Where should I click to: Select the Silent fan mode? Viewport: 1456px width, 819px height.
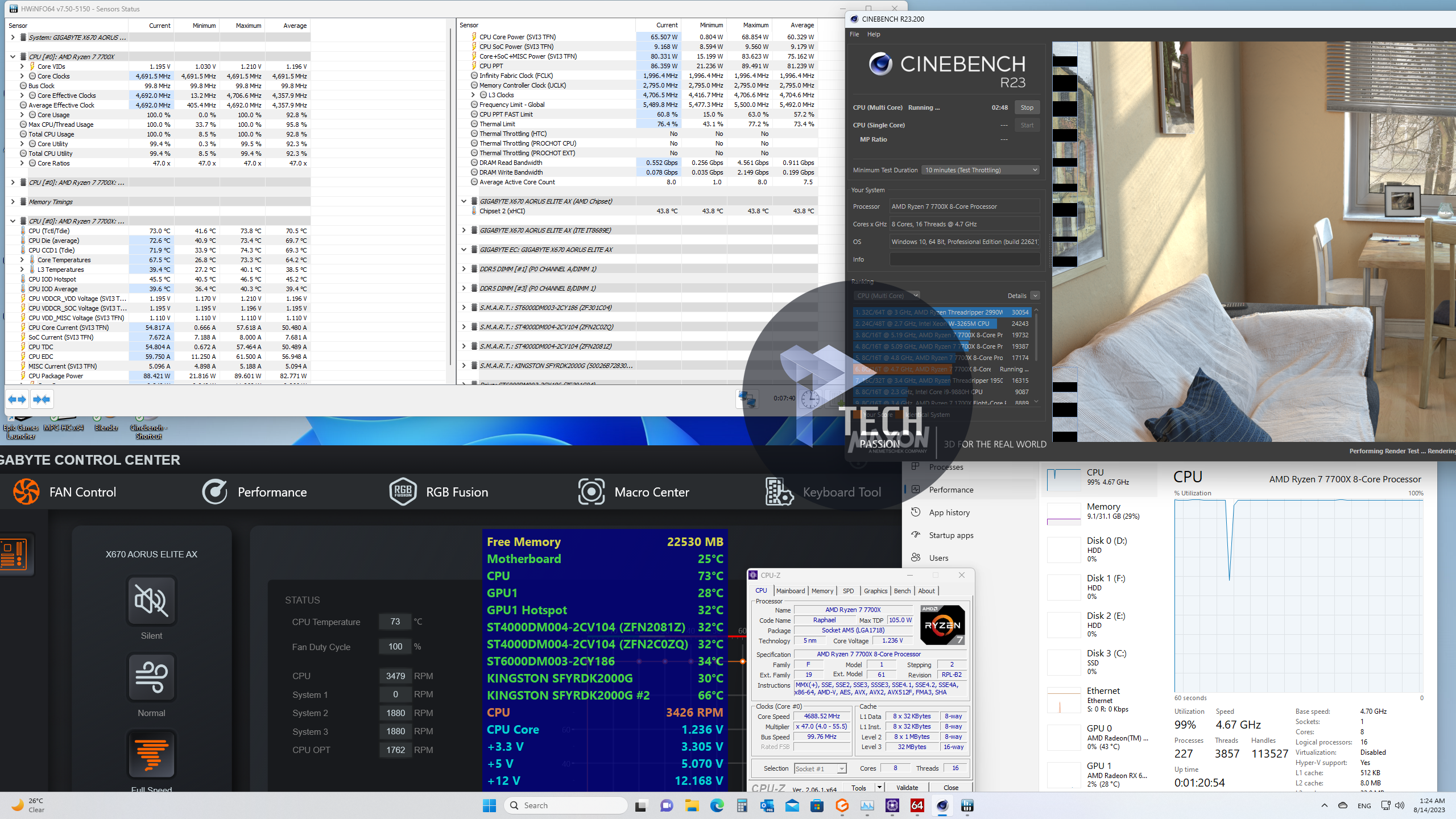(x=151, y=601)
